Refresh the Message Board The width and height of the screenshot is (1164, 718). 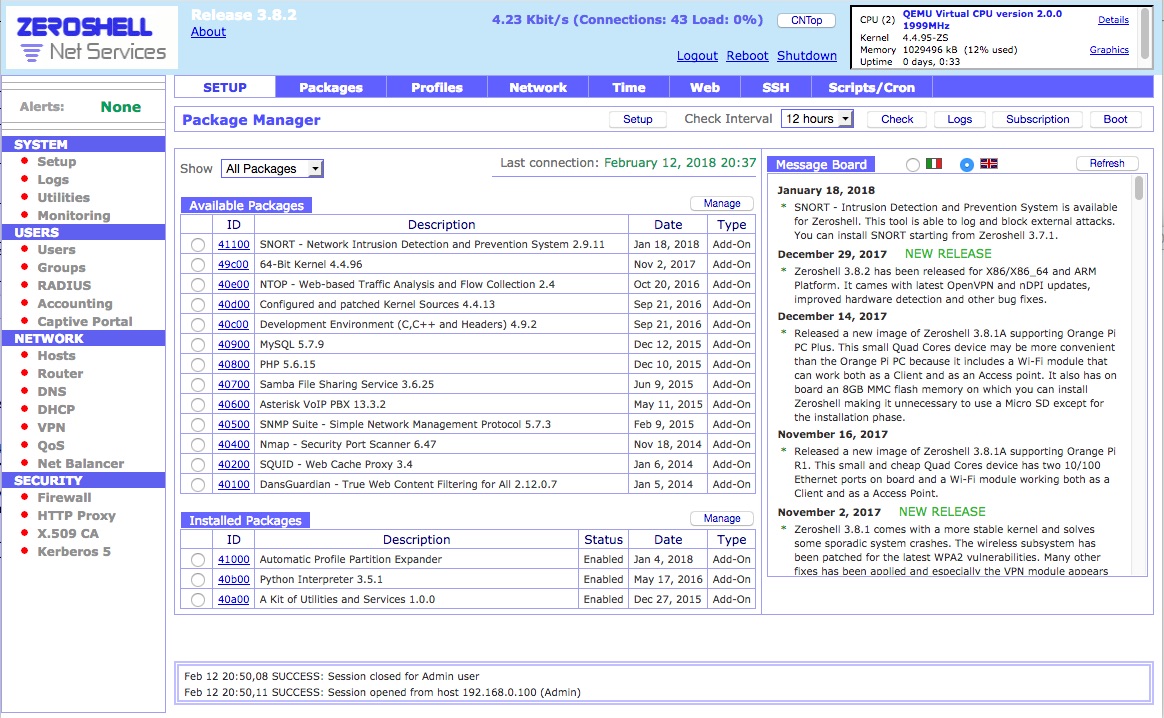click(x=1107, y=162)
